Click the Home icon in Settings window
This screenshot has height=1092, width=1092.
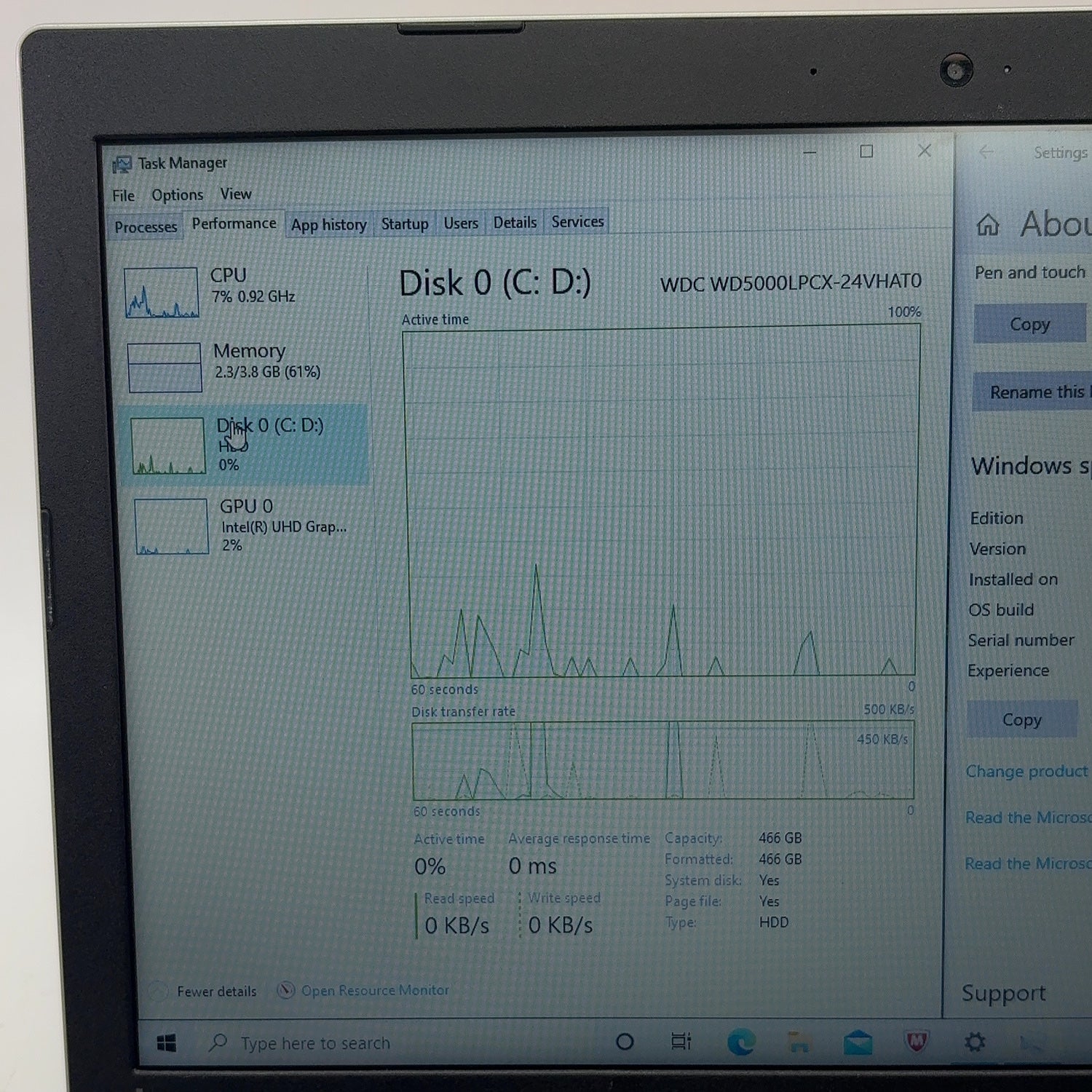pyautogui.click(x=988, y=224)
